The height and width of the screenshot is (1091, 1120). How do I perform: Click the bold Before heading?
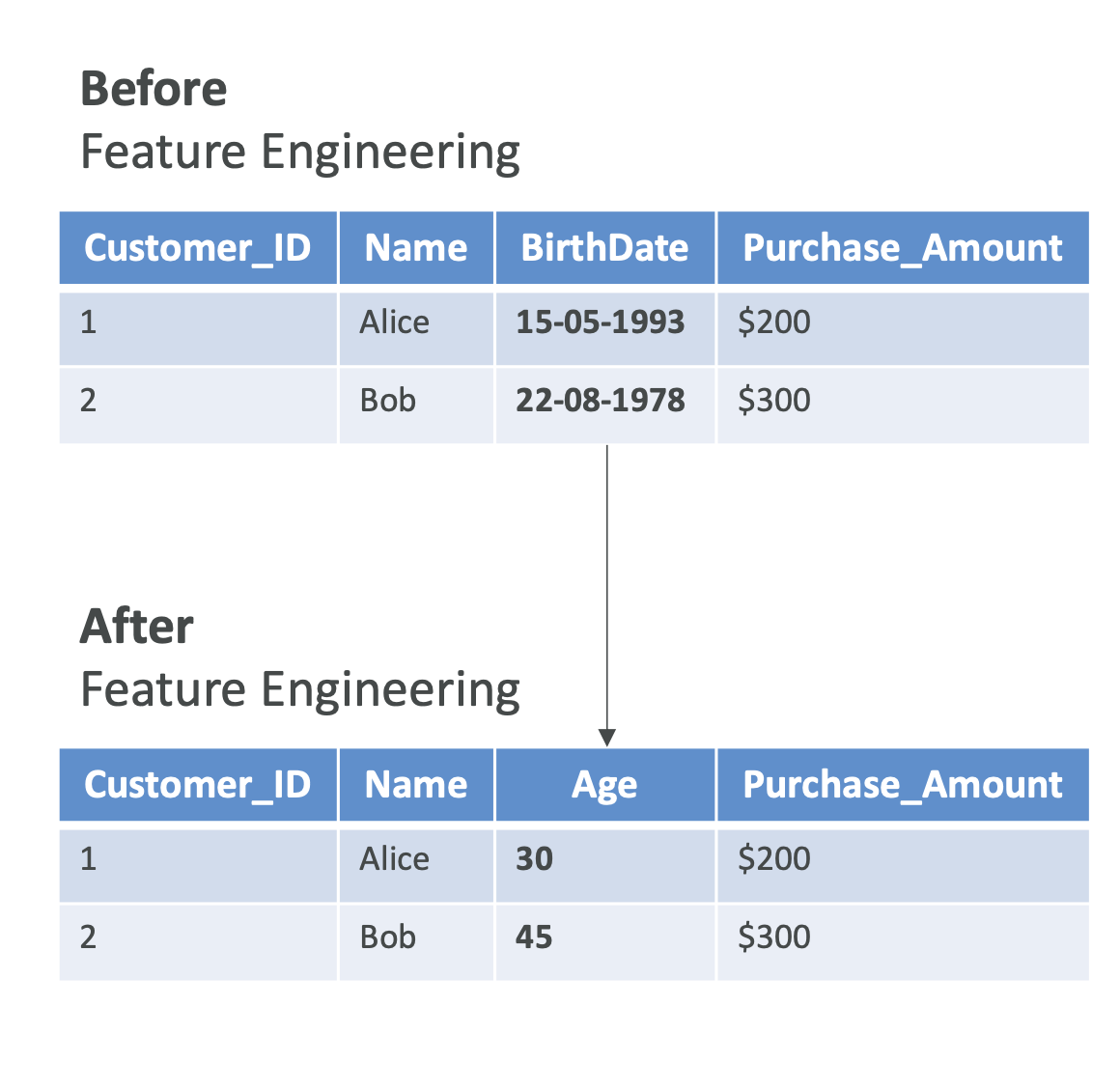pos(154,89)
